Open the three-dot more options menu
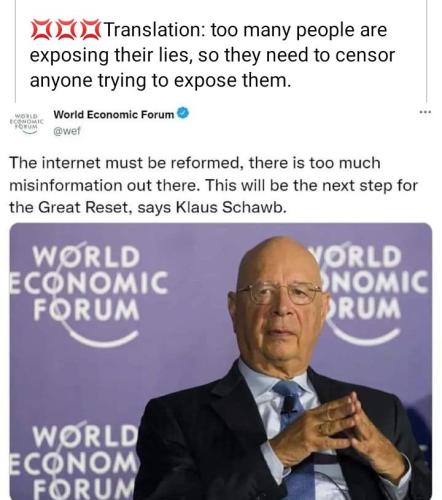This screenshot has height=500, width=442. pos(425,112)
